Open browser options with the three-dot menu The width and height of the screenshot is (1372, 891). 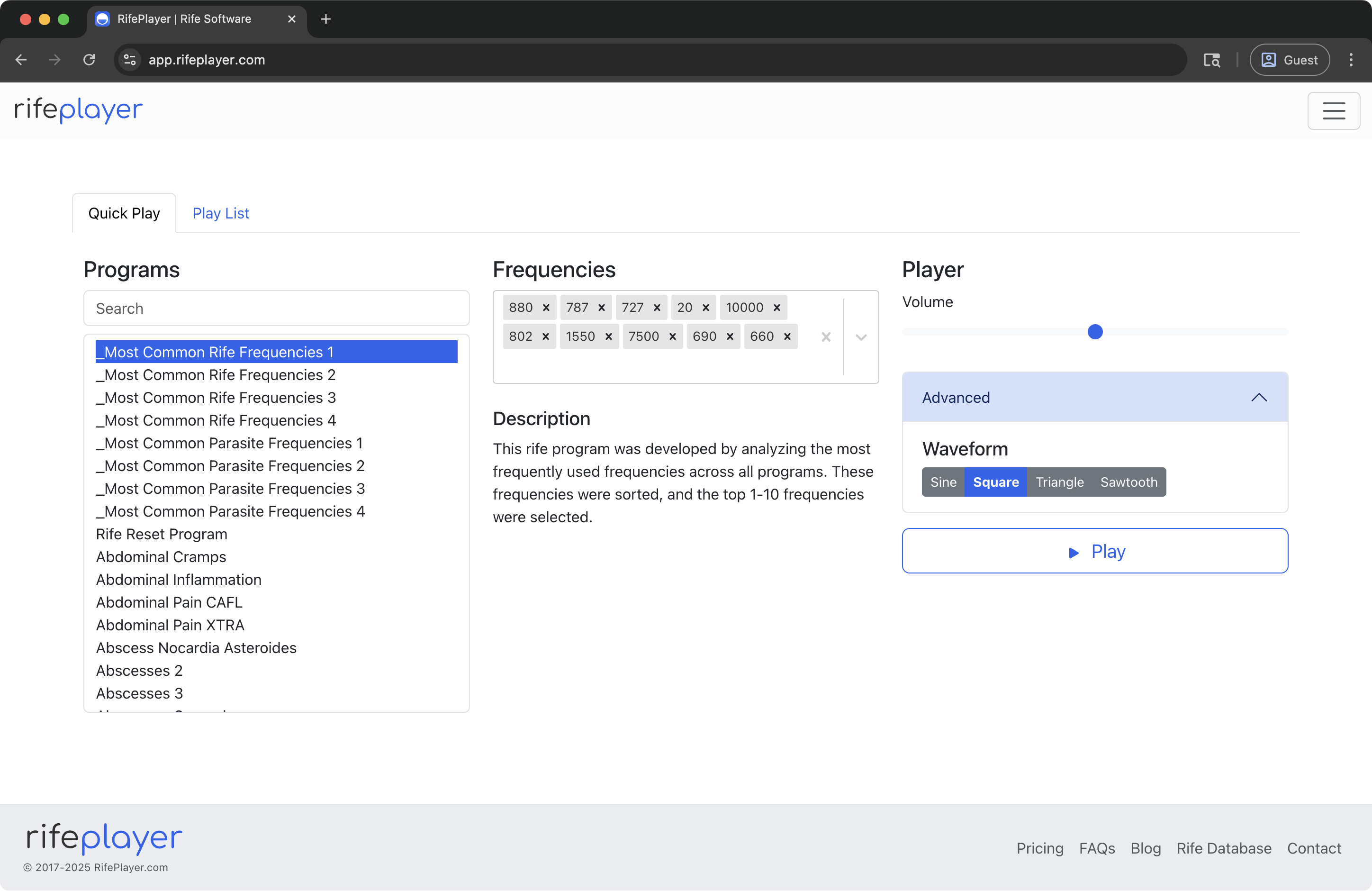1352,59
